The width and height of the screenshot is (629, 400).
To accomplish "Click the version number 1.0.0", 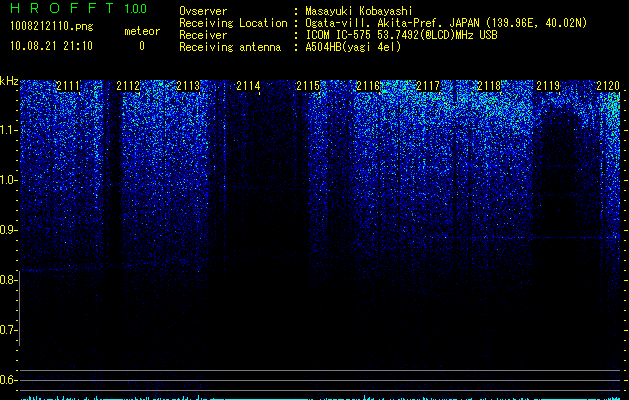I will tap(136, 8).
